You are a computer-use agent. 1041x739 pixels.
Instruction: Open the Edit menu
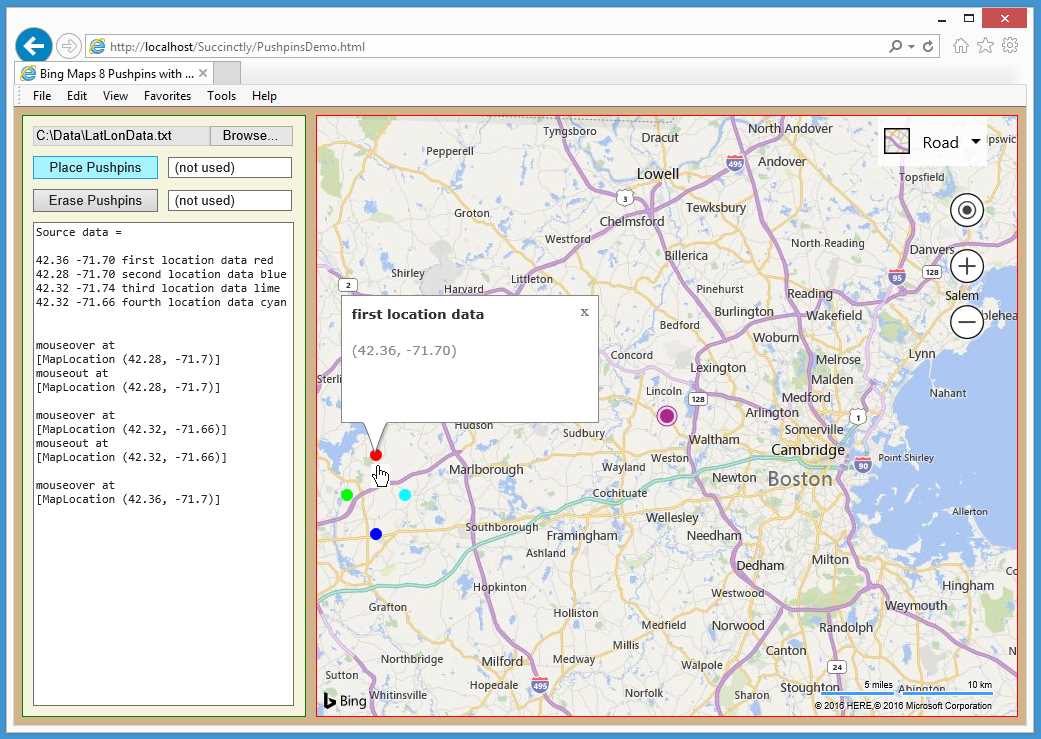pyautogui.click(x=77, y=96)
